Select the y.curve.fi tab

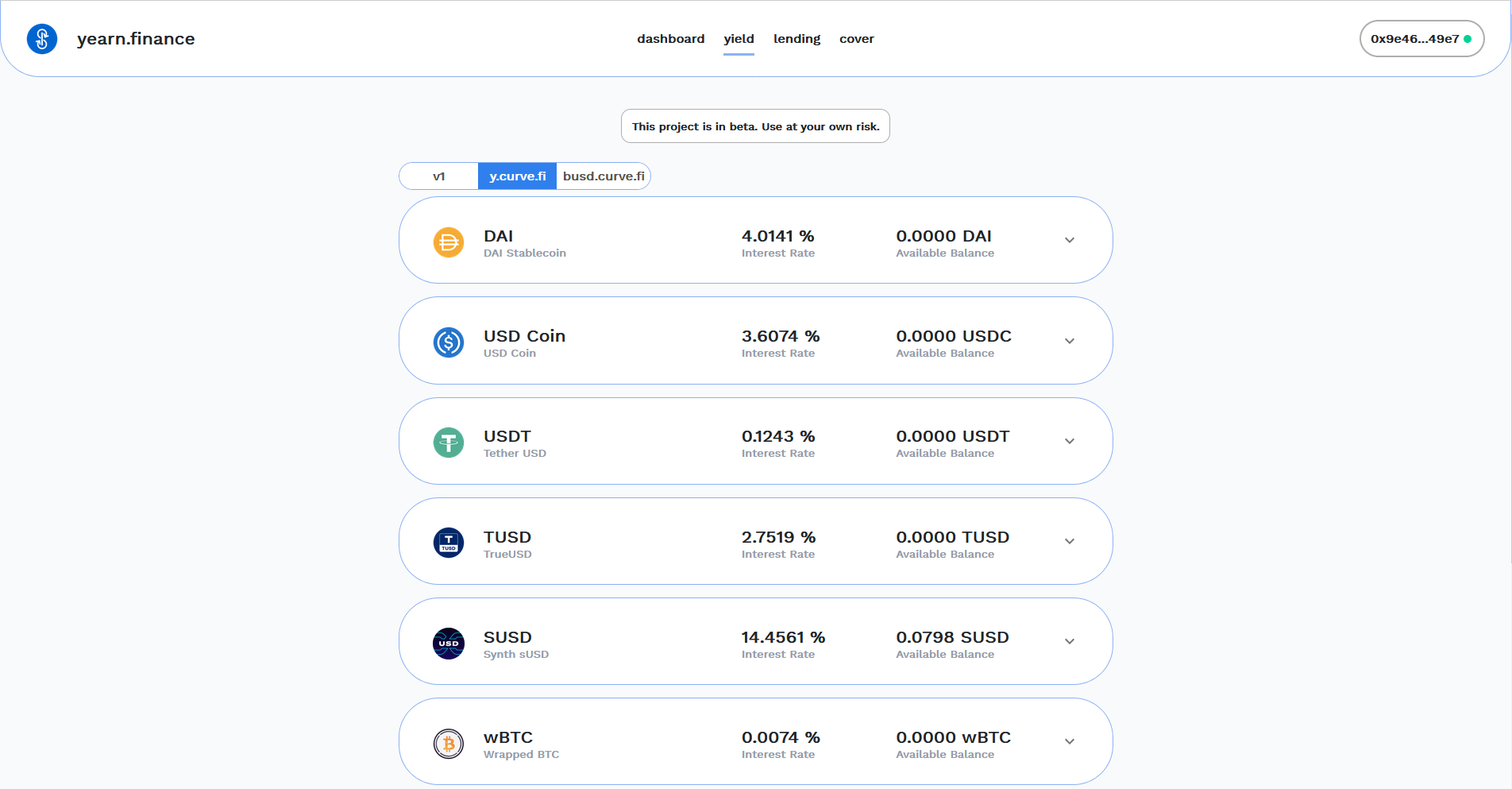[517, 176]
